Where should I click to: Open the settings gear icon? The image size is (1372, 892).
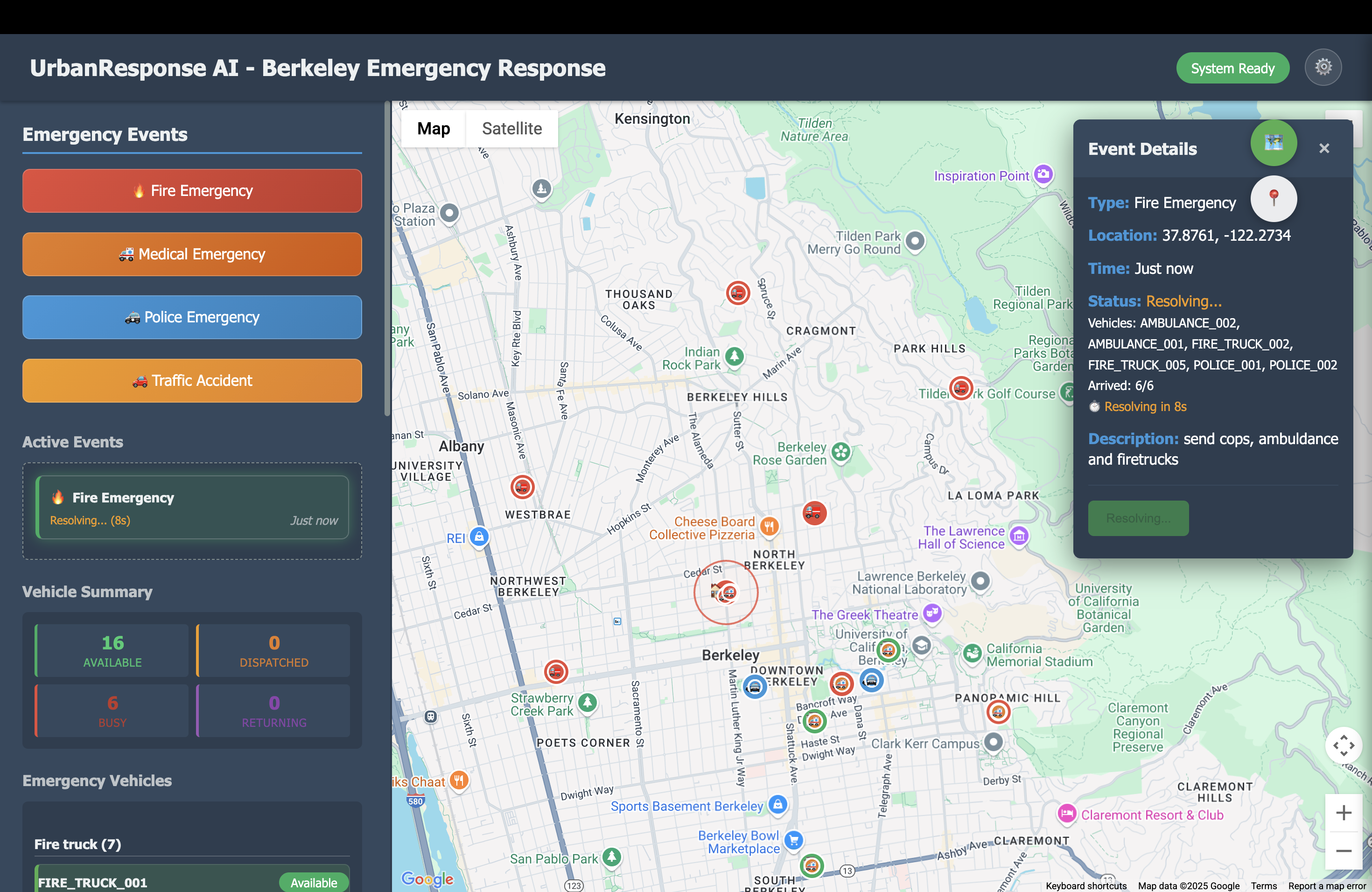tap(1323, 68)
